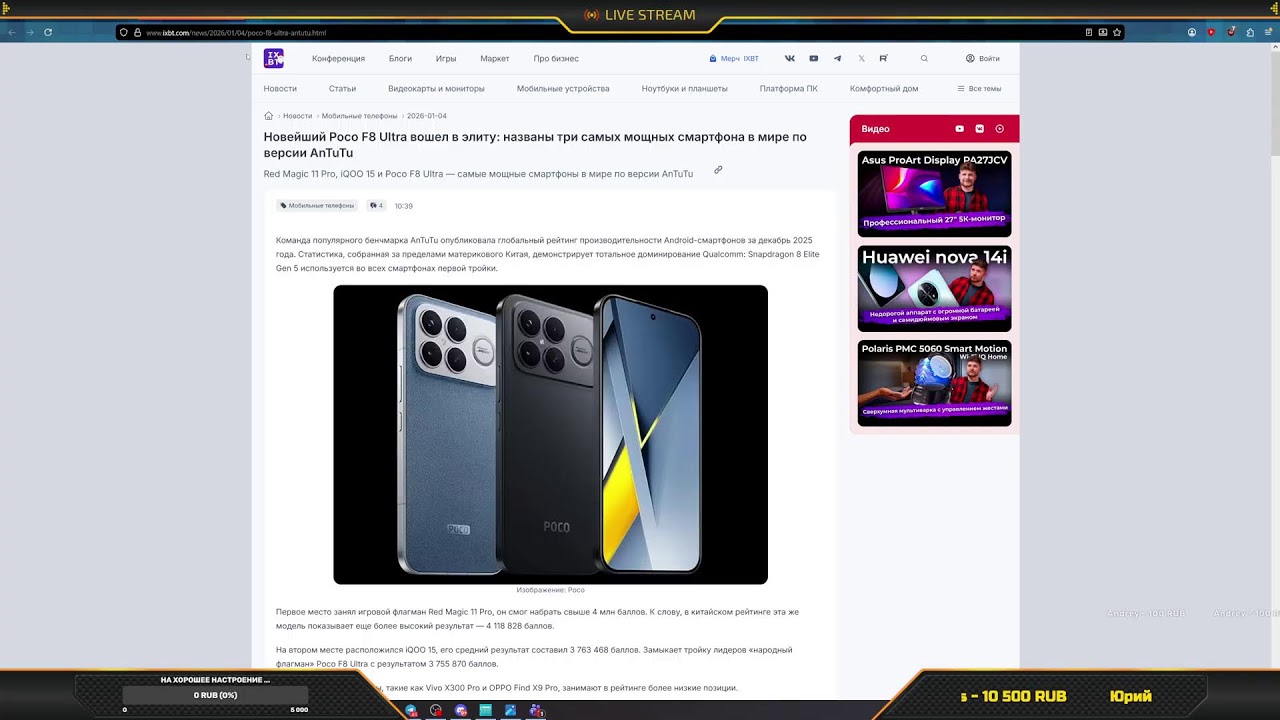The width and height of the screenshot is (1280, 720).
Task: Select the Новости category tab
Action: (x=280, y=89)
